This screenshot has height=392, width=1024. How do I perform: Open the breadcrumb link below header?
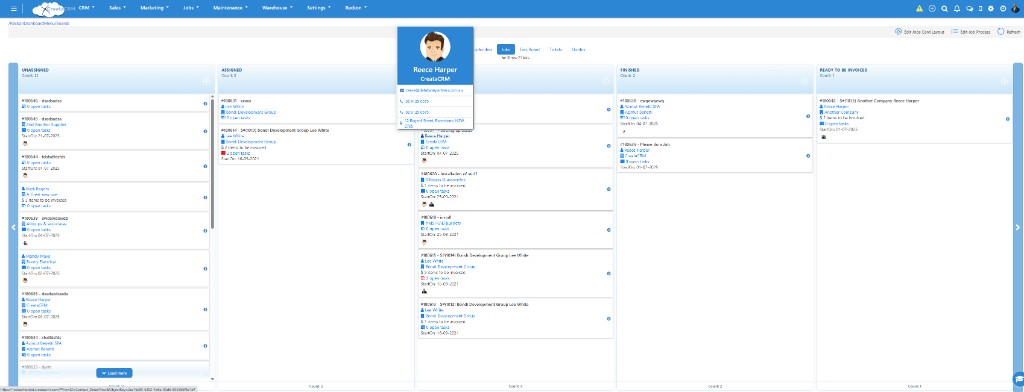tap(39, 23)
